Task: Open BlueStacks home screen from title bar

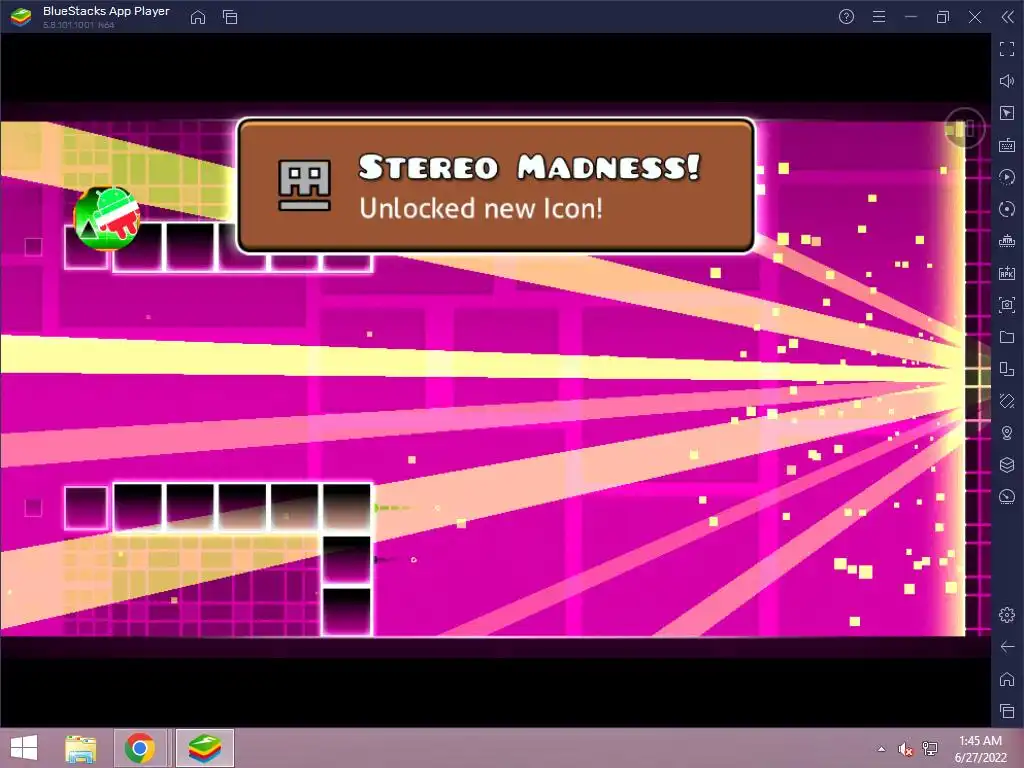Action: tap(198, 17)
